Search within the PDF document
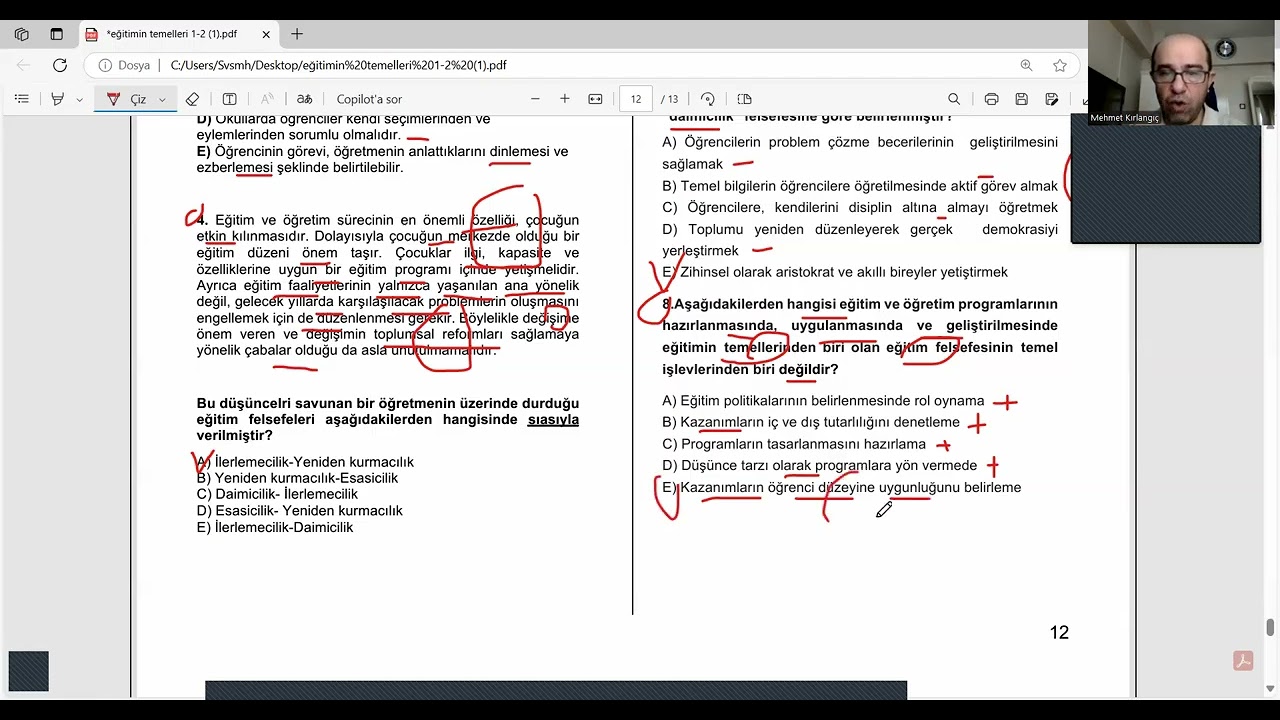 (954, 99)
